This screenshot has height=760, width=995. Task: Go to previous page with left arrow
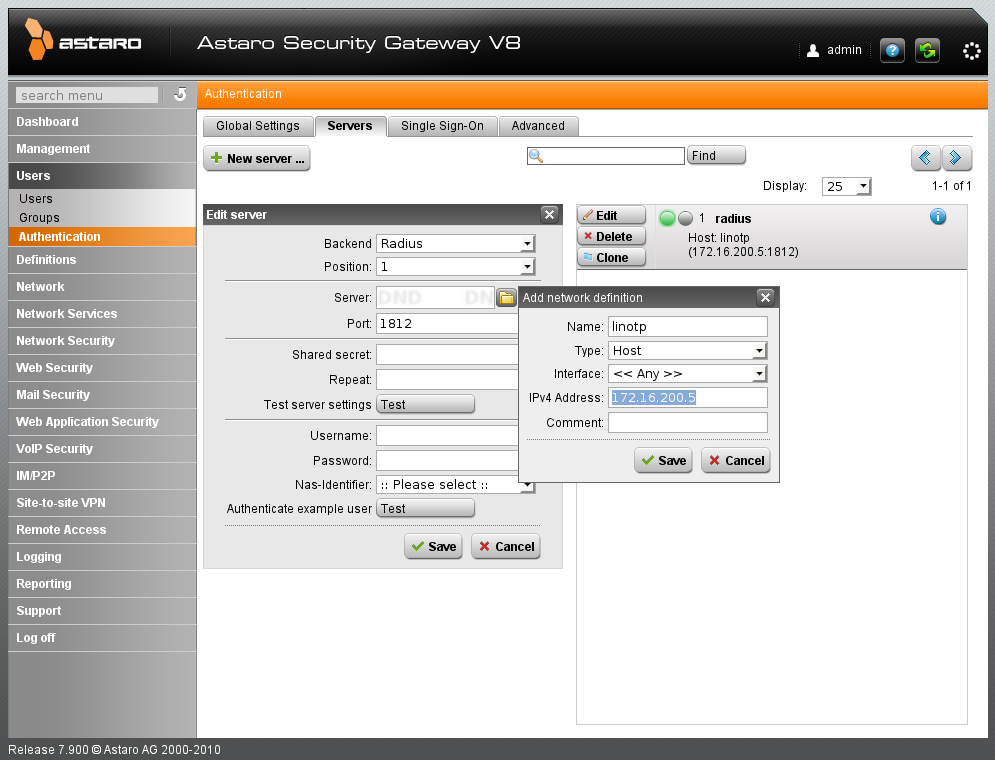coord(925,157)
